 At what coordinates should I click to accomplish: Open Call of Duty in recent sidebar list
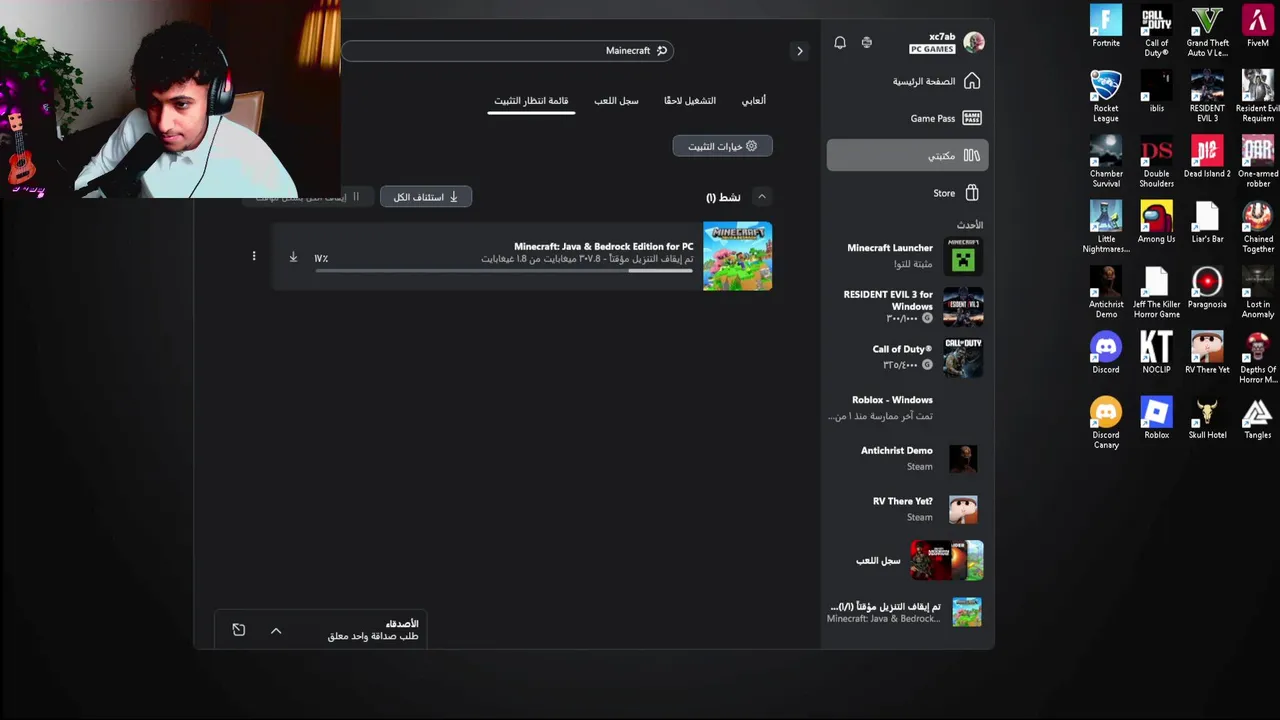907,357
